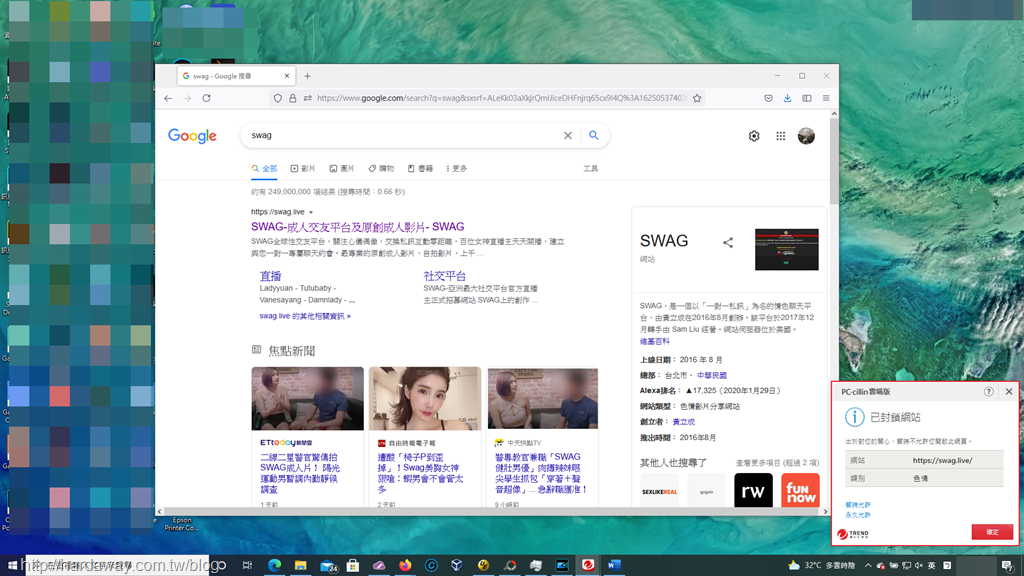Open the Pocket save icon in Firefox toolbar
The height and width of the screenshot is (576, 1024).
point(768,98)
